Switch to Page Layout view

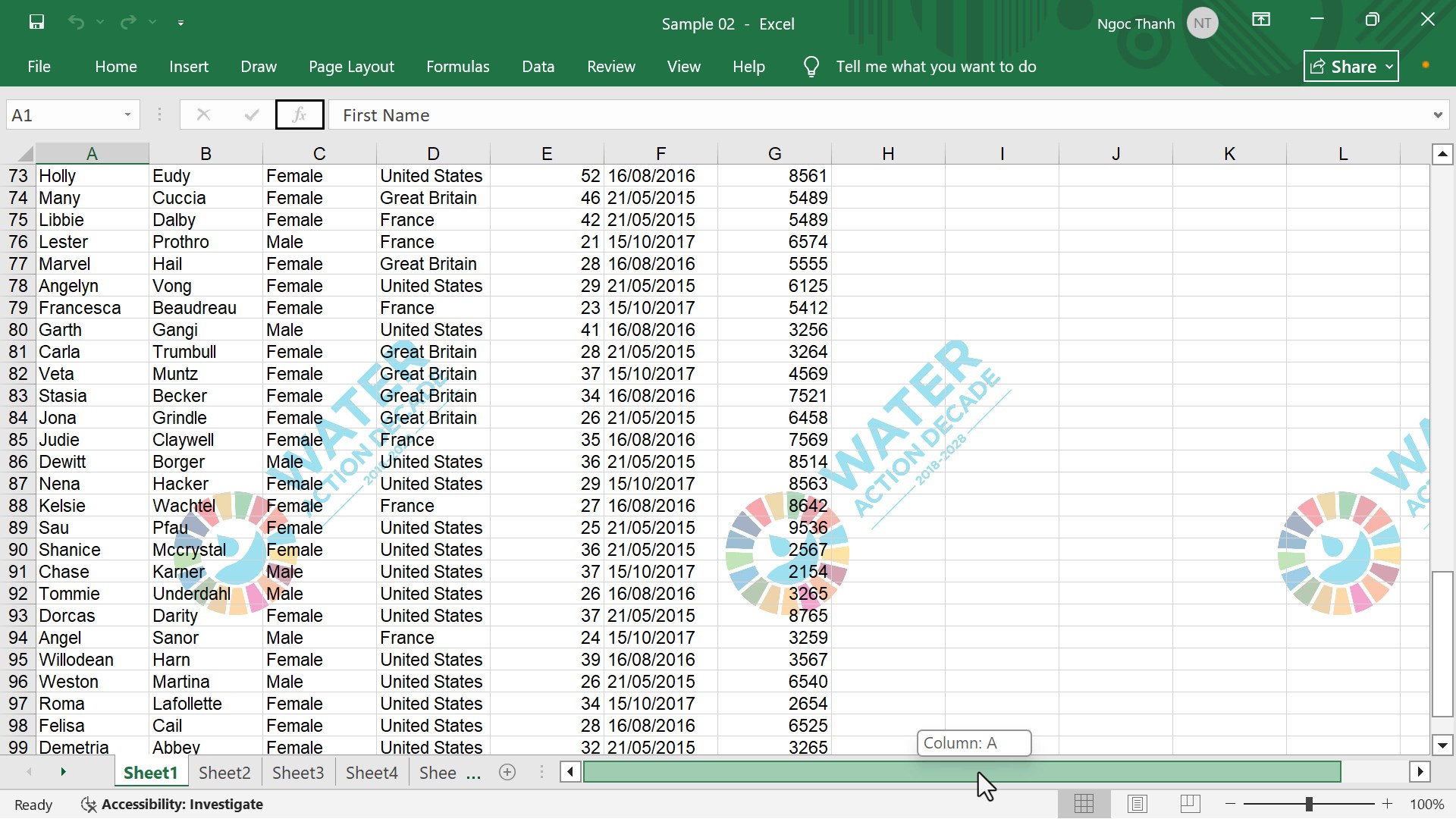pos(1137,804)
